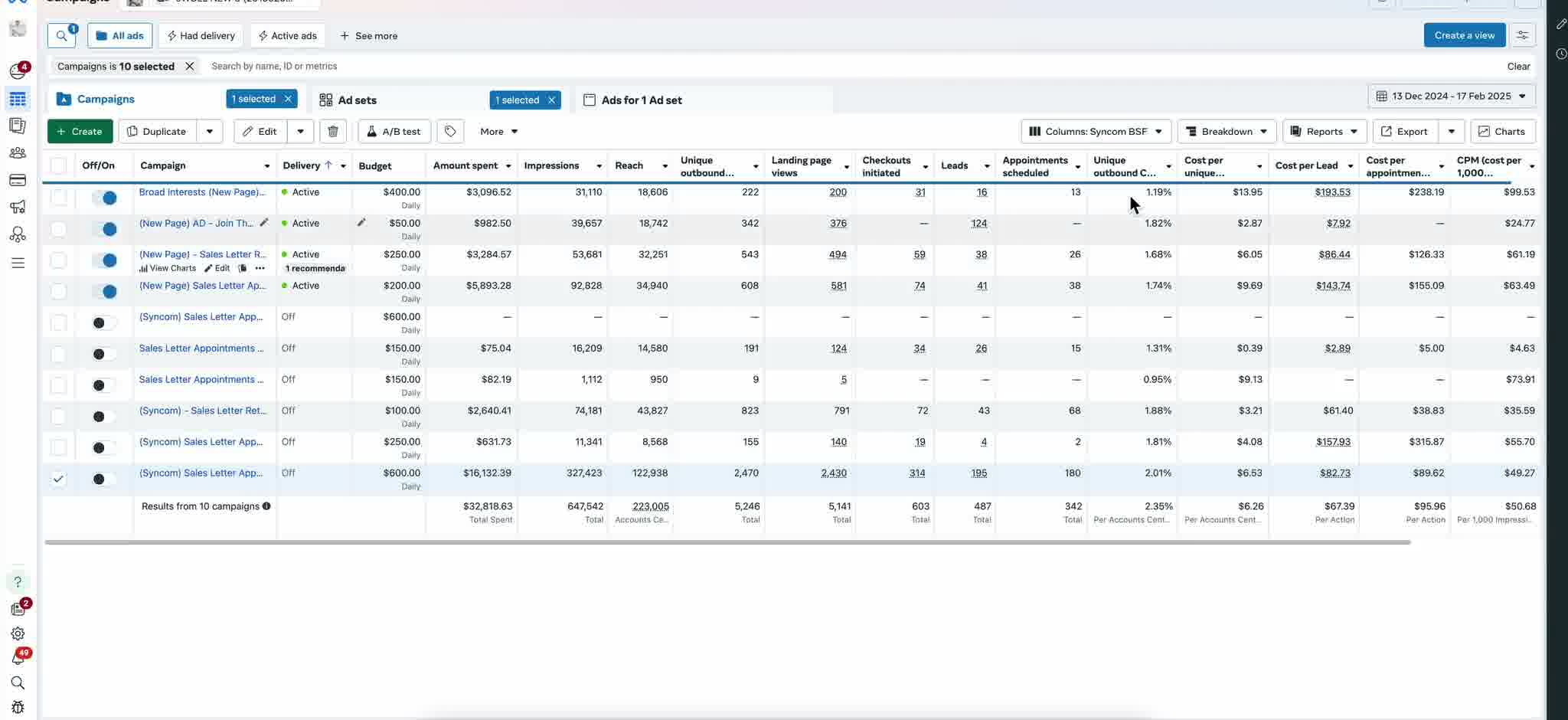Turn on (Syncom) - Sales Letter Ret... campaign

[104, 417]
